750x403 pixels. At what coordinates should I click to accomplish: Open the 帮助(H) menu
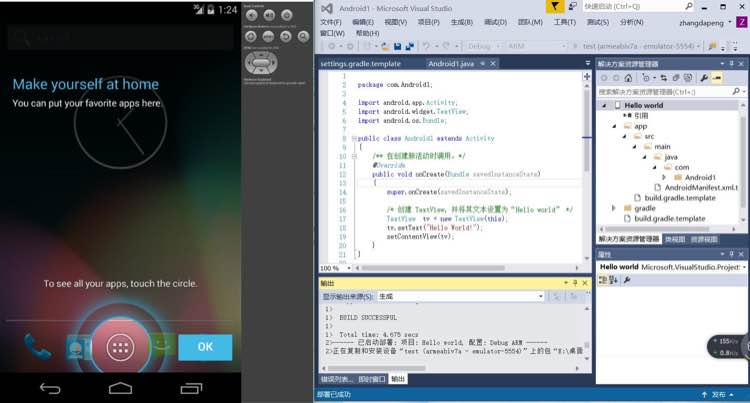tap(367, 33)
